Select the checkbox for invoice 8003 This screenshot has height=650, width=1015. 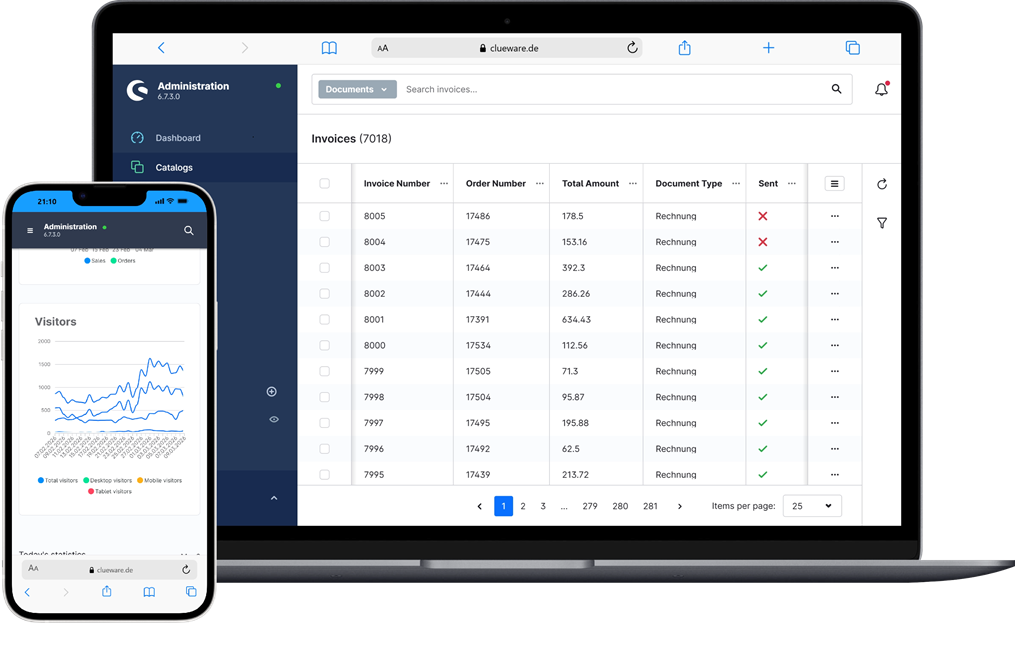pyautogui.click(x=324, y=268)
